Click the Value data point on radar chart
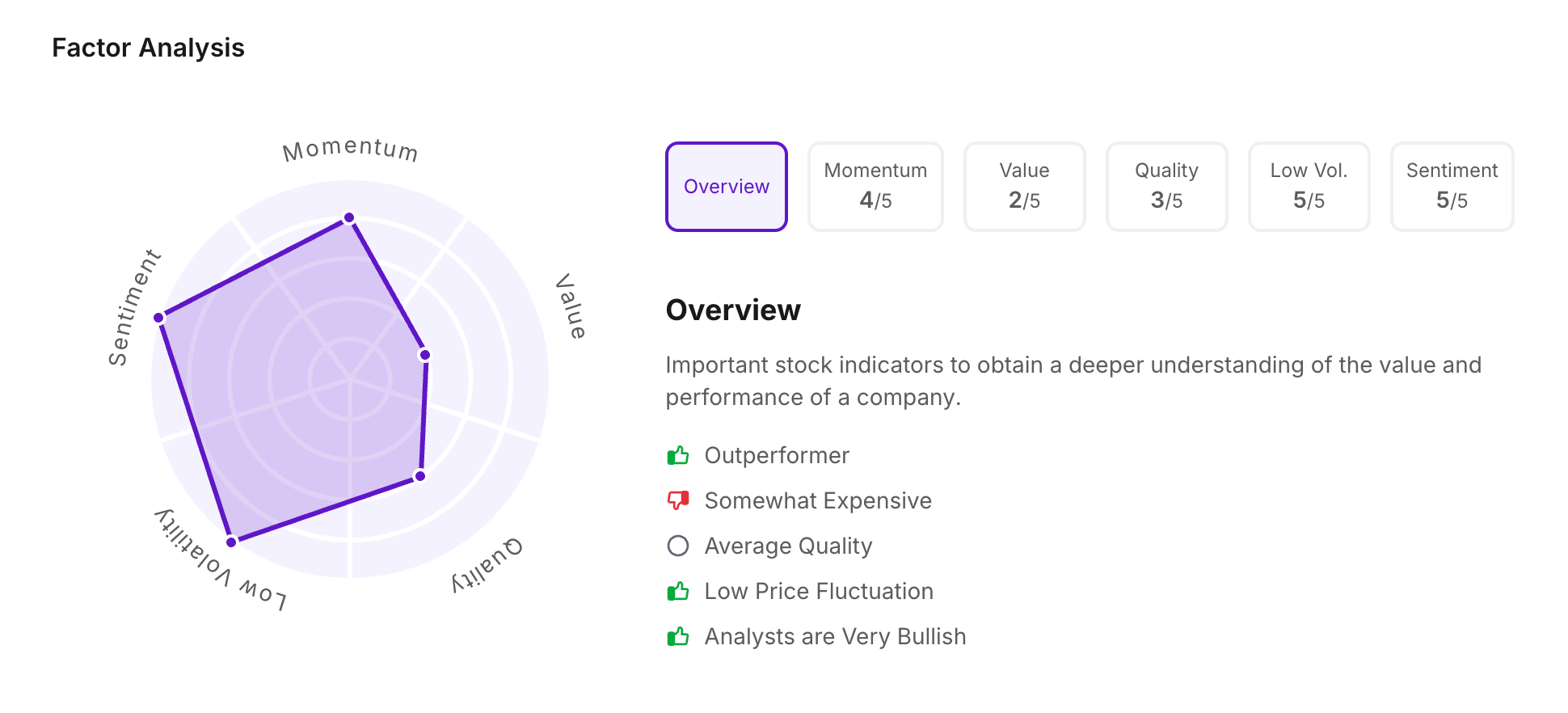 coord(425,355)
